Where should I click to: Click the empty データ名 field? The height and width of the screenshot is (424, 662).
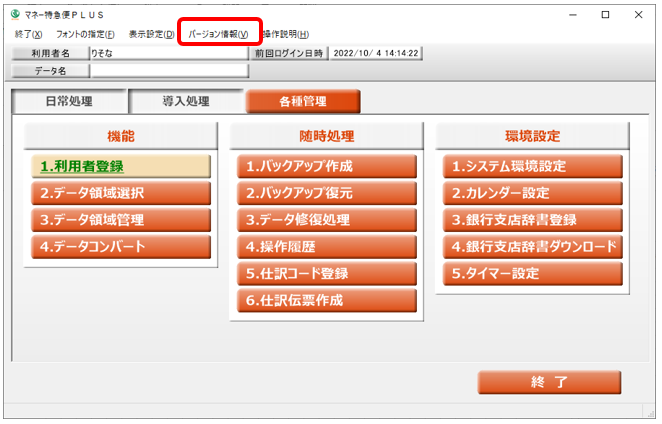[169, 71]
